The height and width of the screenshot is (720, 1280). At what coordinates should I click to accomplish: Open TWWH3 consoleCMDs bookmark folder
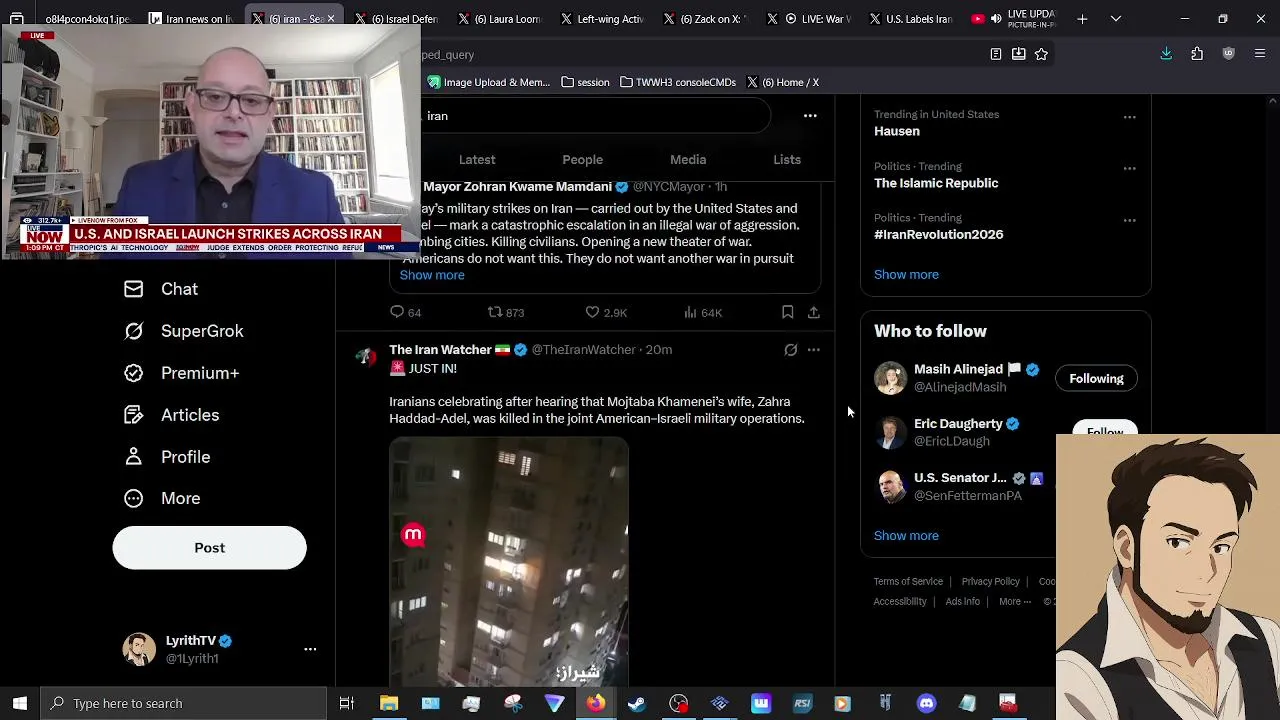(x=678, y=82)
